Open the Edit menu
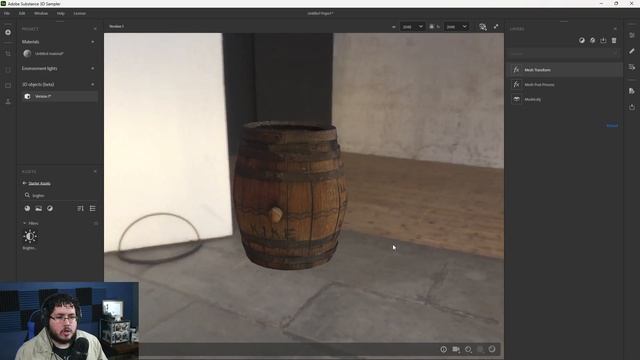 (22, 13)
